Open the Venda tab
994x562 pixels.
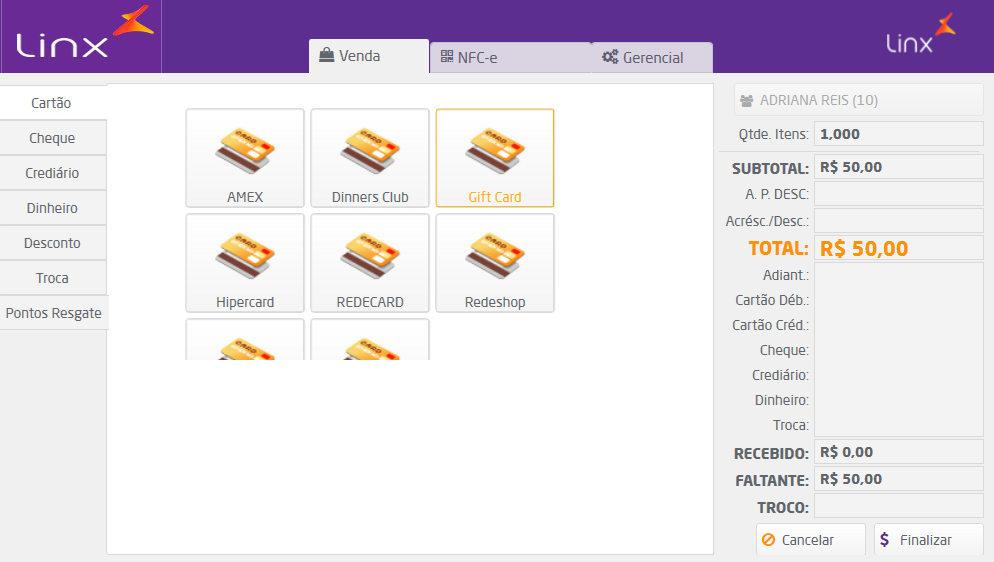(x=369, y=56)
